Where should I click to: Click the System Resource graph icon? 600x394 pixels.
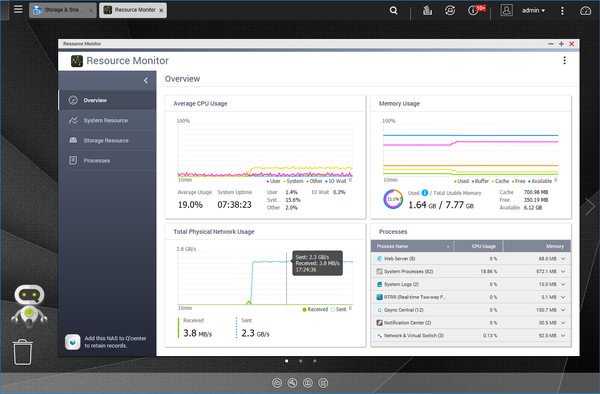[73, 120]
